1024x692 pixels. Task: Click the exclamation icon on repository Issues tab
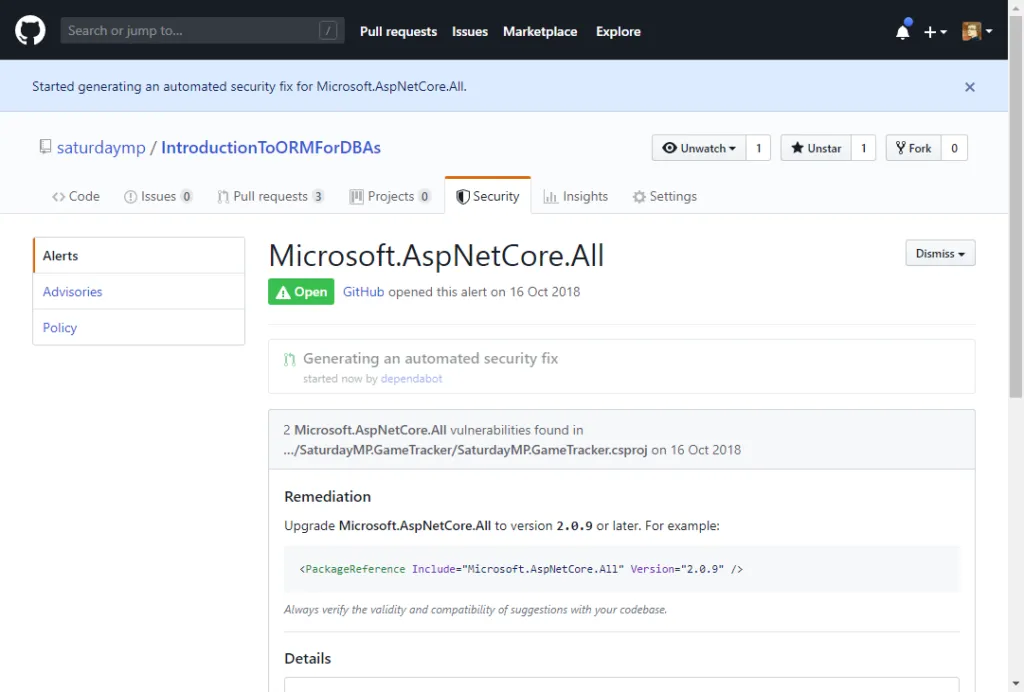131,197
